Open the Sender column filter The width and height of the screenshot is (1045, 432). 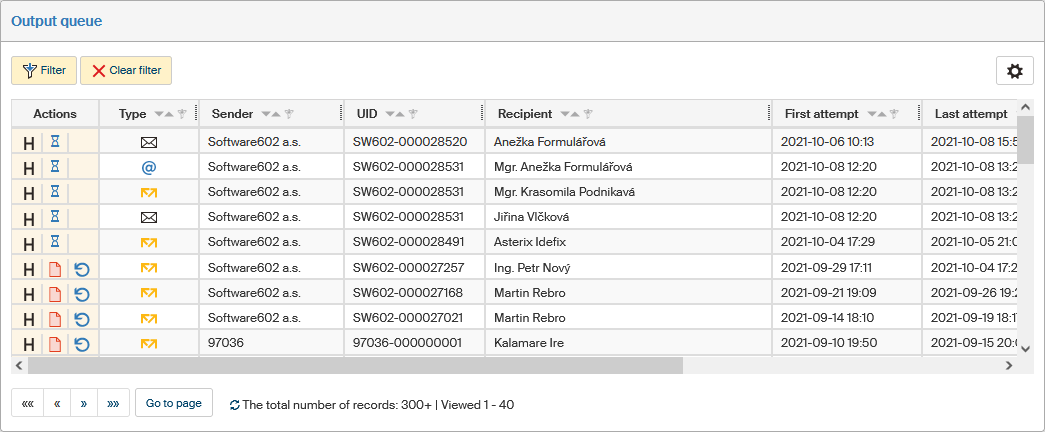288,114
